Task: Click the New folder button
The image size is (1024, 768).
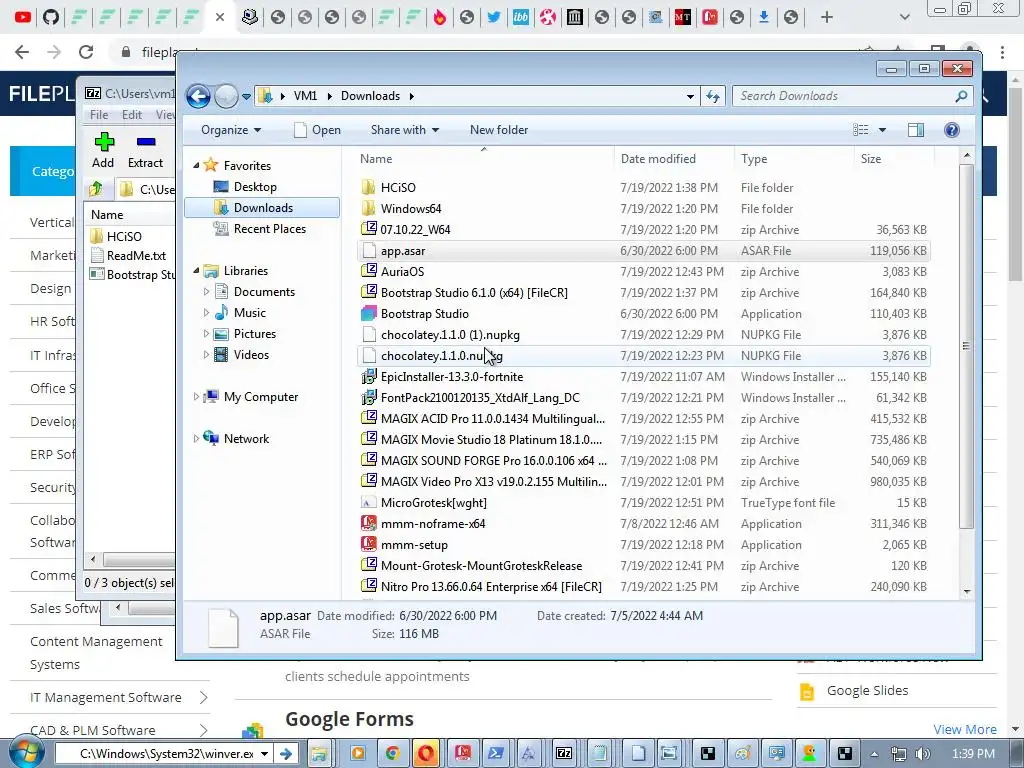Action: (x=499, y=130)
